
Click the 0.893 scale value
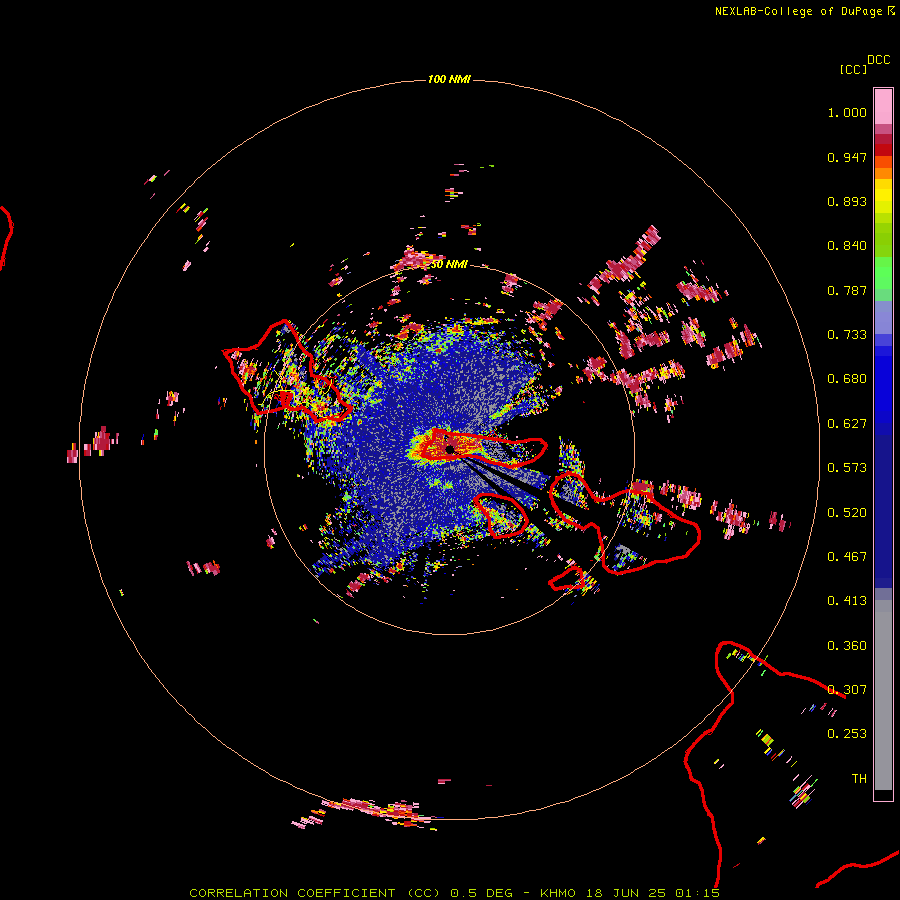pyautogui.click(x=847, y=201)
